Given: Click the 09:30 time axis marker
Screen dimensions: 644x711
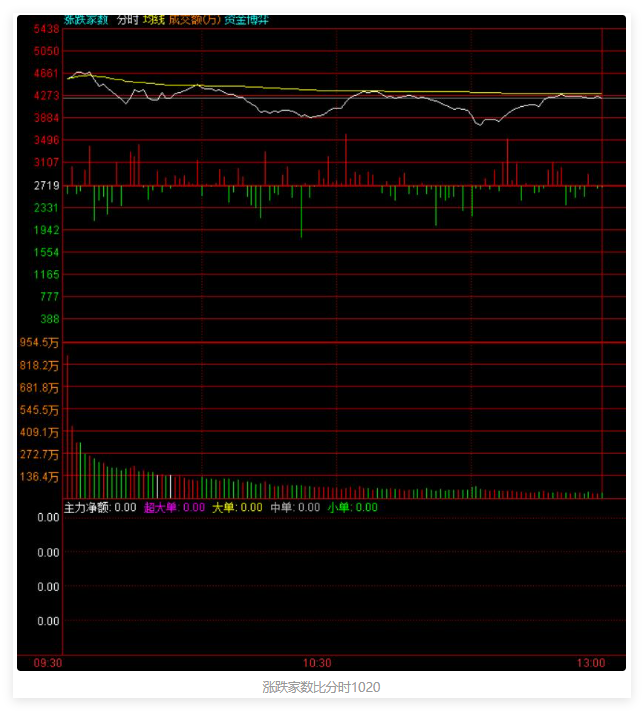Looking at the screenshot, I should pos(48,663).
